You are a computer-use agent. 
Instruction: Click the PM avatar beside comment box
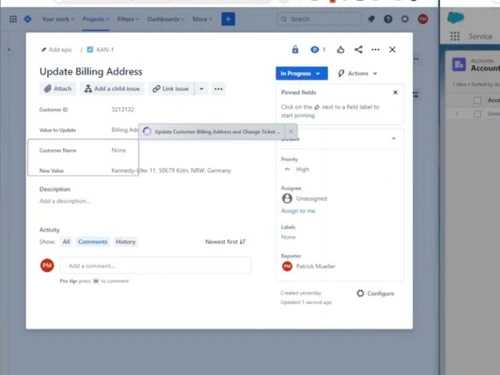47,265
